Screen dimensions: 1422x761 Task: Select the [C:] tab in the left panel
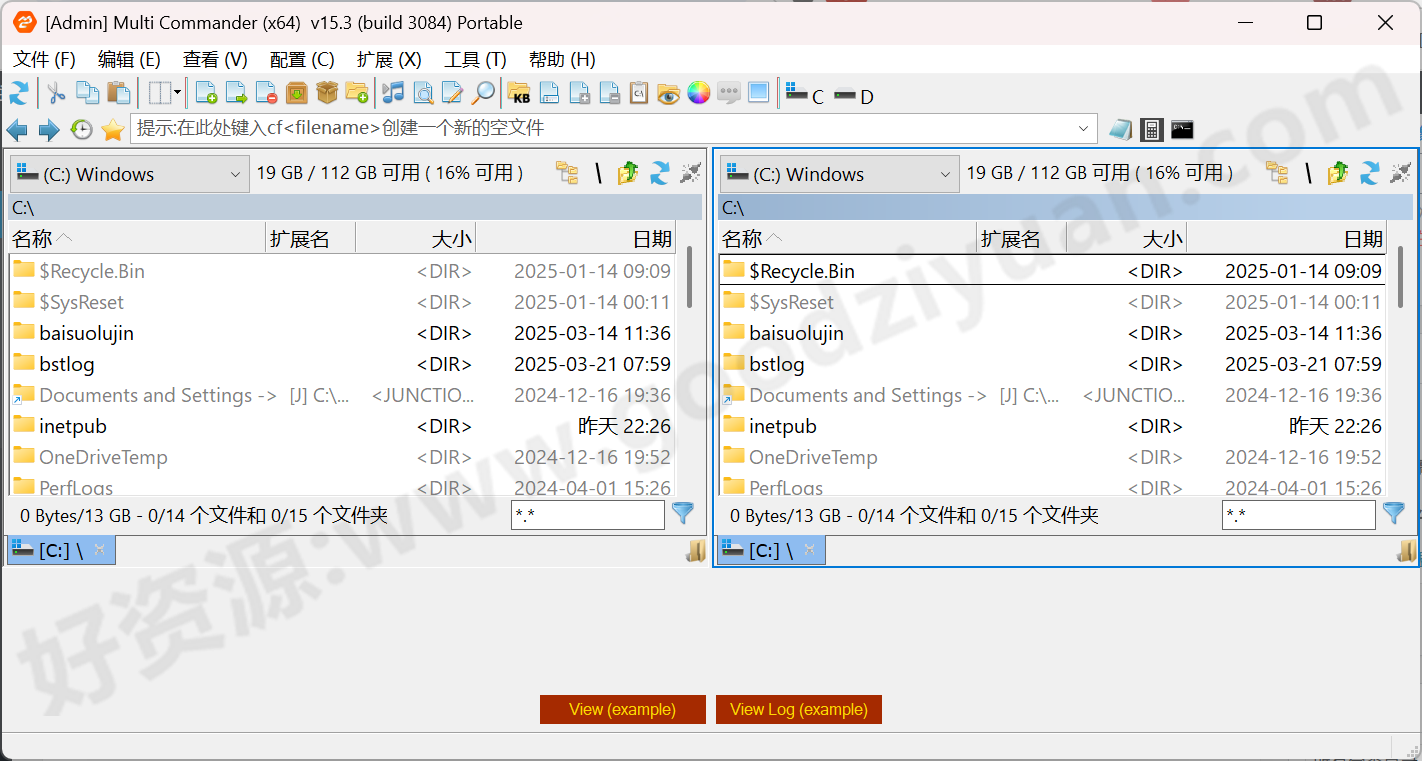tap(58, 549)
